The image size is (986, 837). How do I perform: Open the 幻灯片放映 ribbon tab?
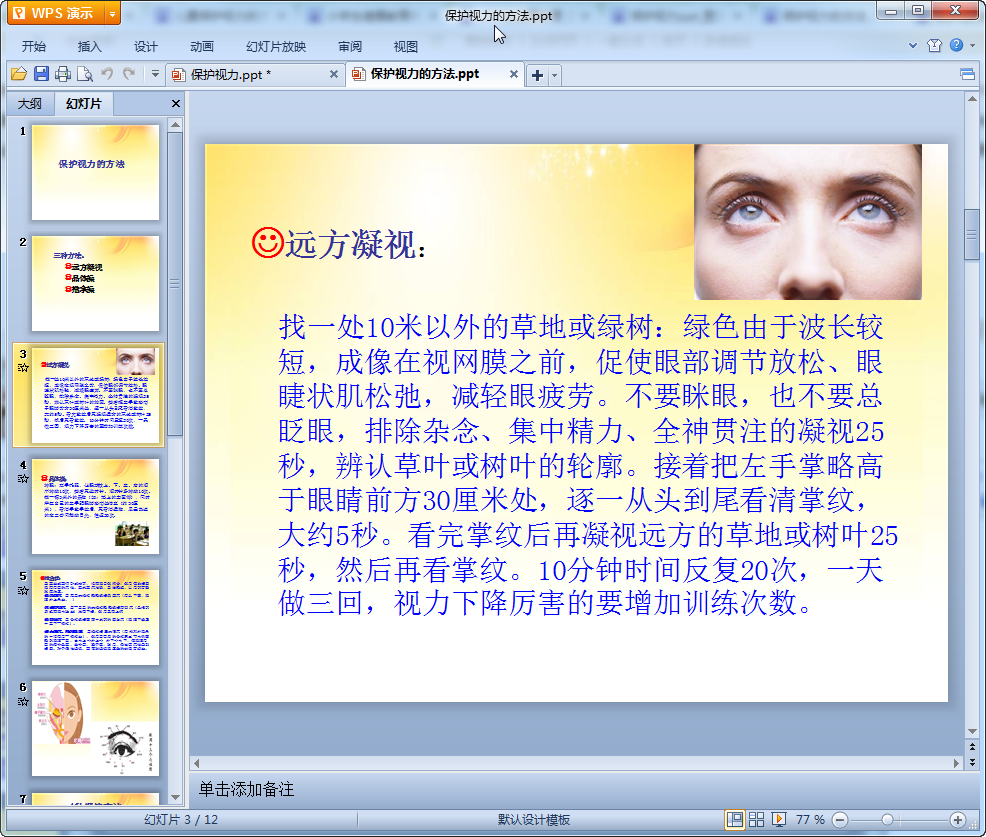(x=276, y=47)
